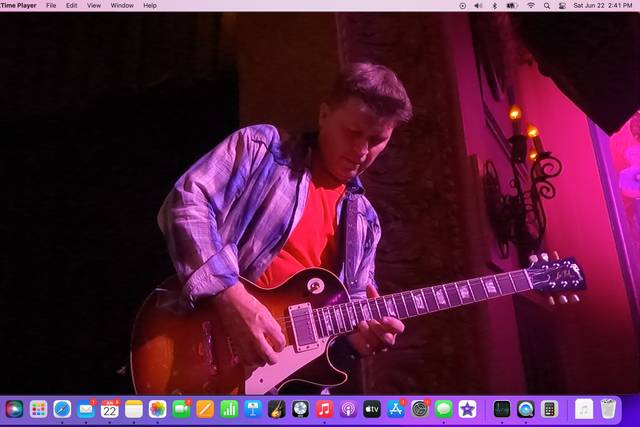Launch the Music app in dock
The image size is (640, 427).
pyautogui.click(x=324, y=409)
